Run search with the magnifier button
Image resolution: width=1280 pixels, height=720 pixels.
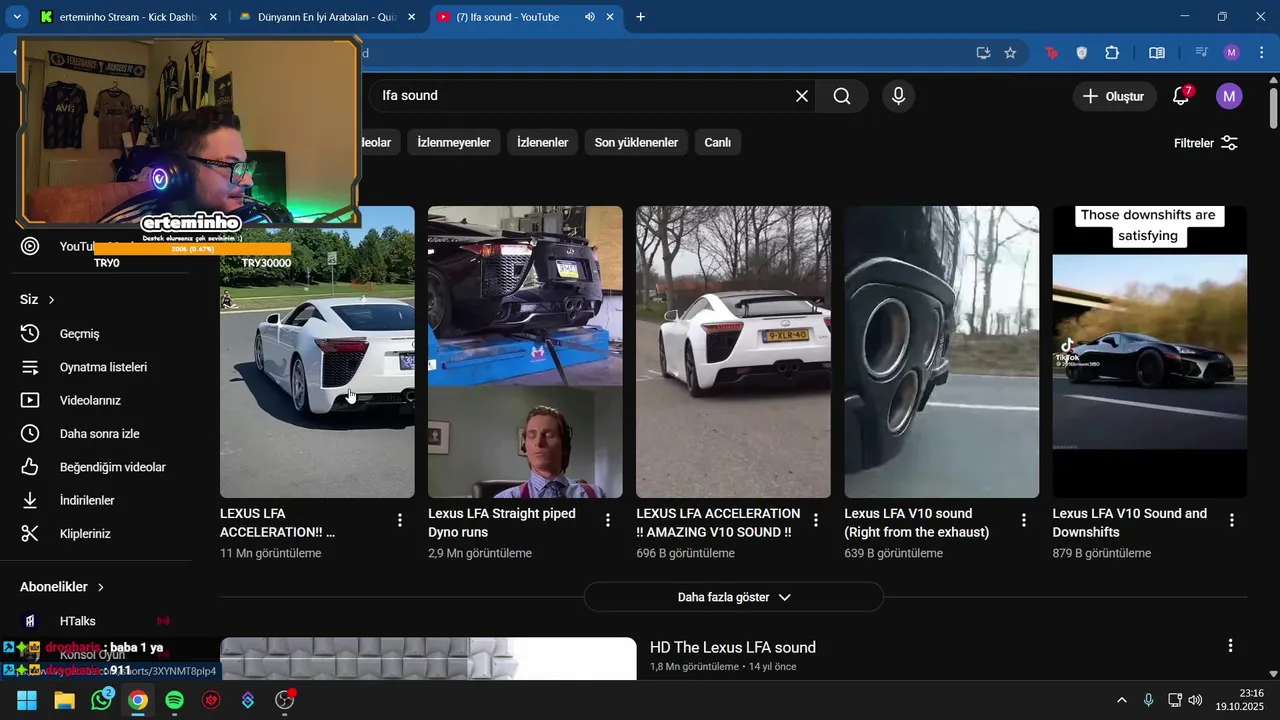tap(842, 96)
